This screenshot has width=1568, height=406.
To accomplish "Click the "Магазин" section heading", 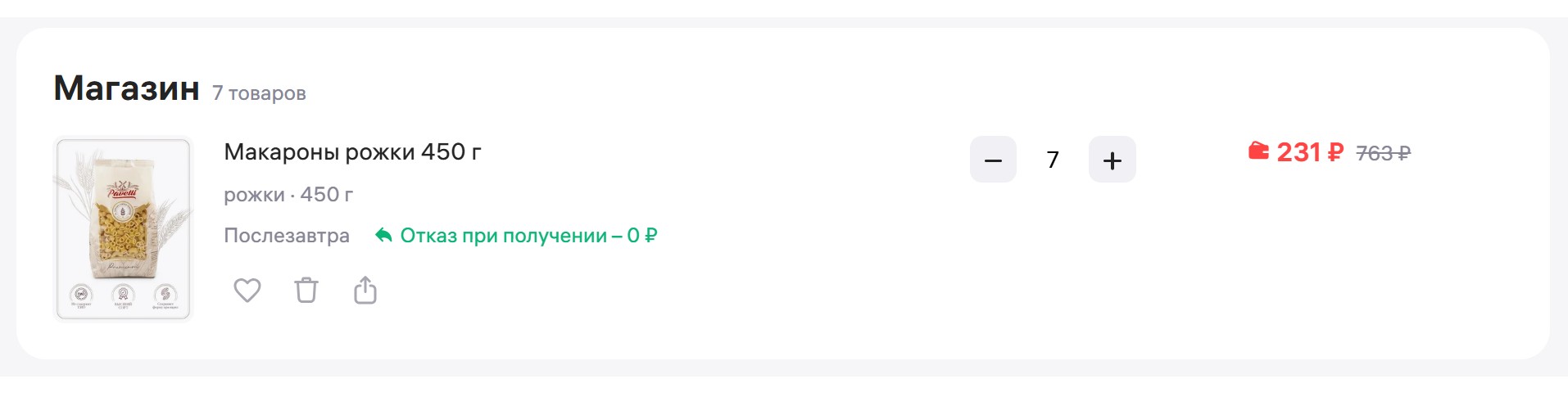I will tap(126, 88).
